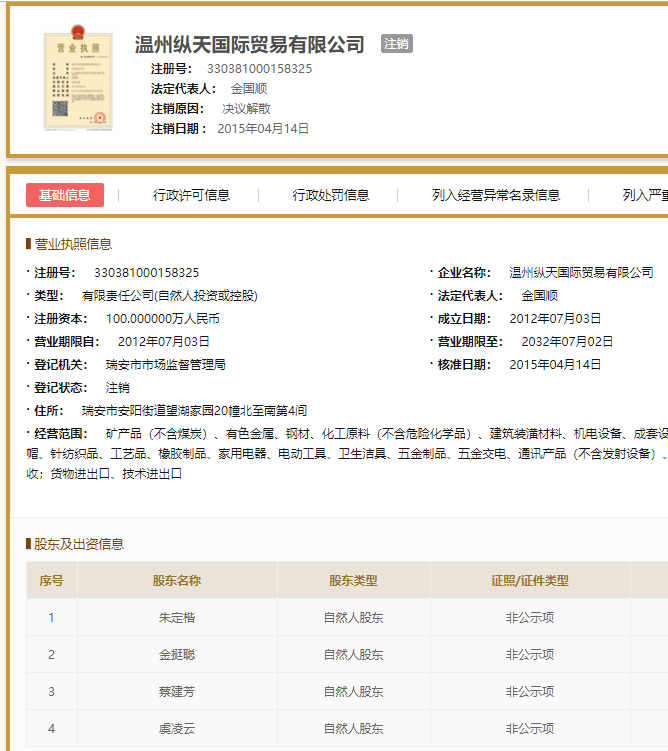Viewport: 668px width, 751px height.
Task: Switch to 行政处罚信息 tab
Action: click(x=331, y=195)
